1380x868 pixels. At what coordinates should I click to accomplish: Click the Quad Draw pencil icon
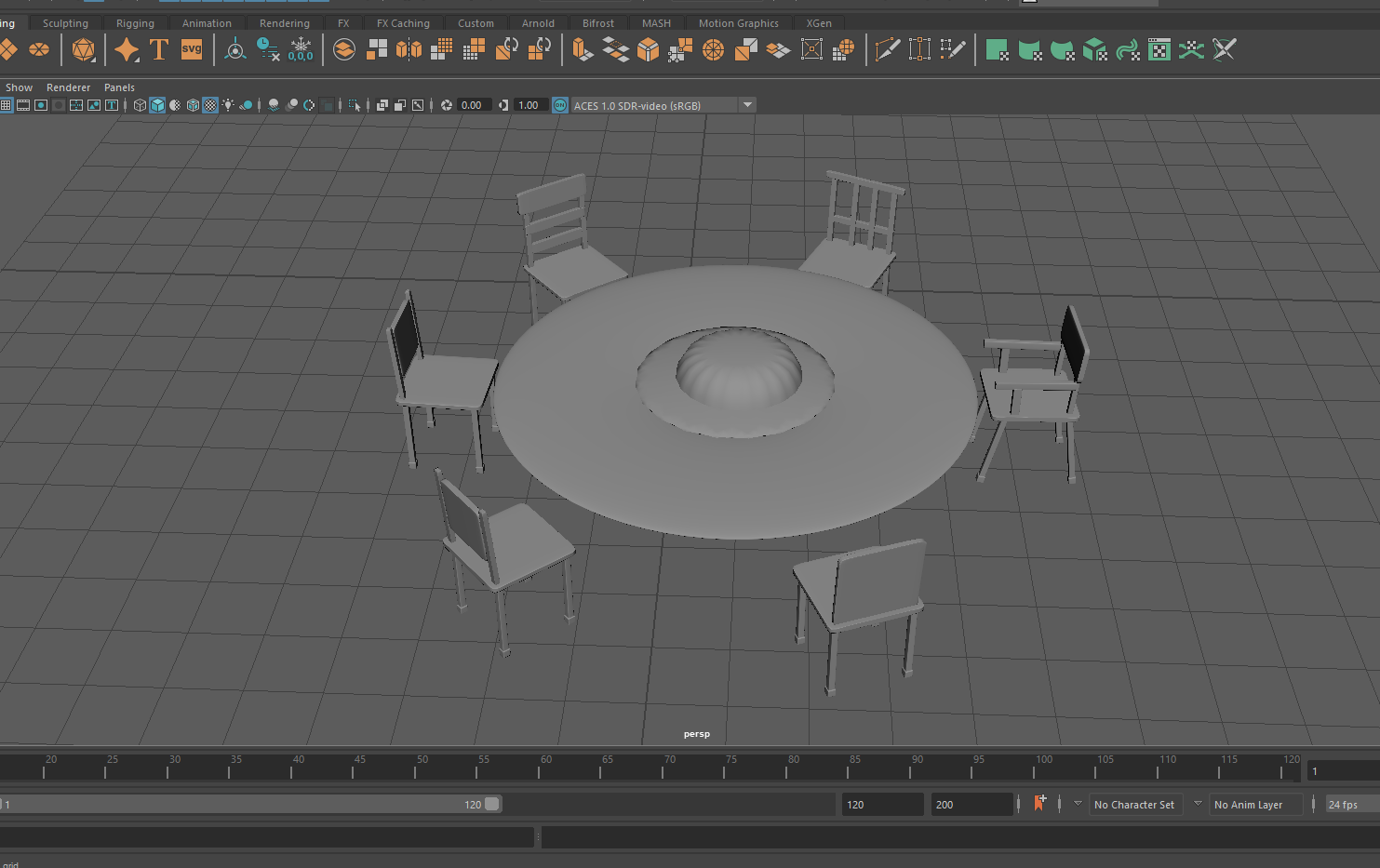point(952,49)
